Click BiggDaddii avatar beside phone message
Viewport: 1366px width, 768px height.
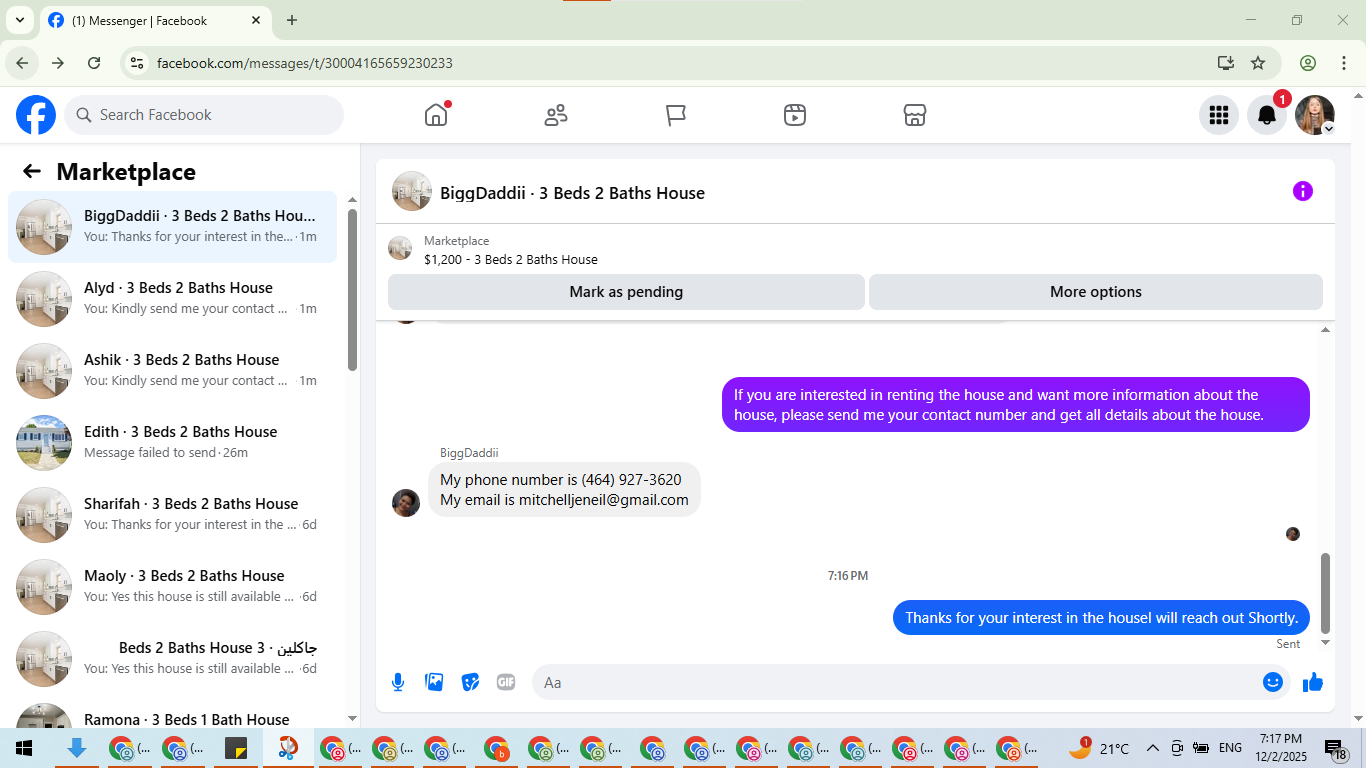tap(406, 503)
